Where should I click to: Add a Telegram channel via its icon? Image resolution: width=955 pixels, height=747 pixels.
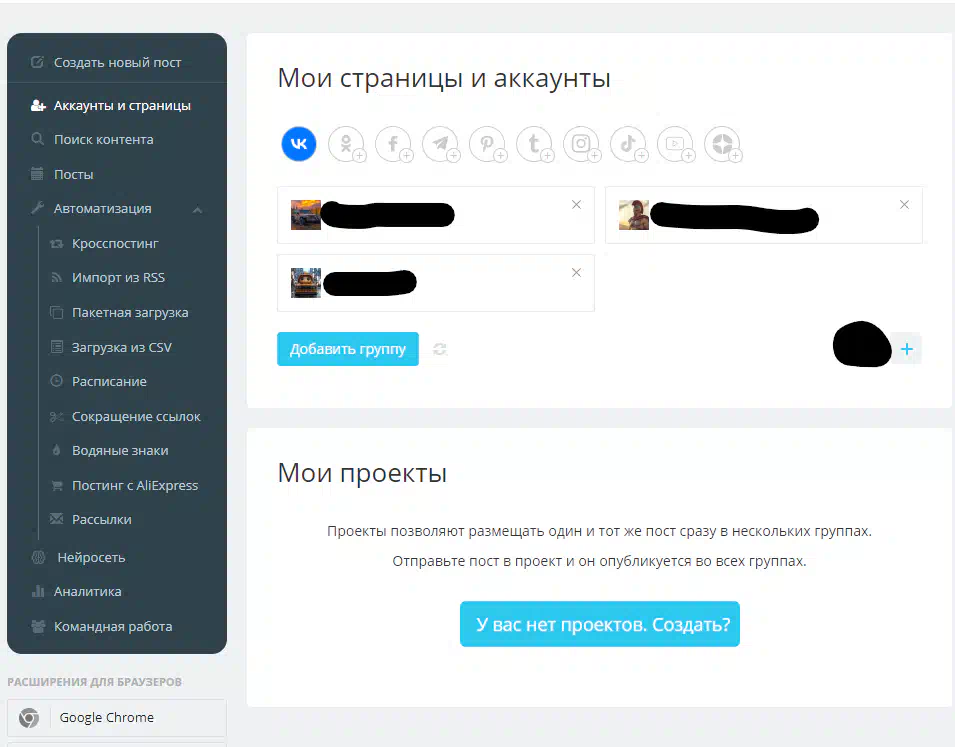tap(440, 144)
